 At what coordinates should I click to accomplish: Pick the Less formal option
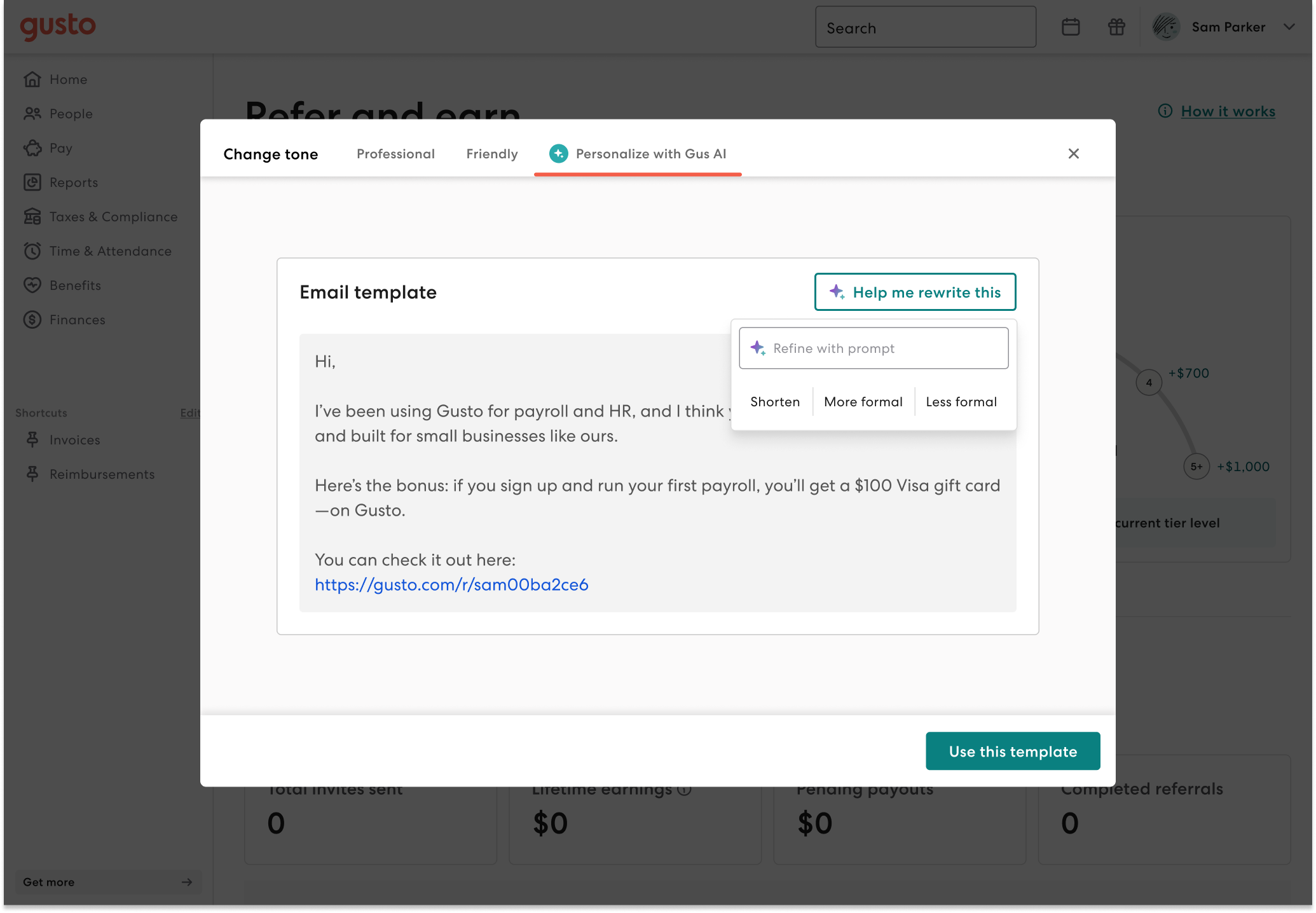pyautogui.click(x=961, y=402)
